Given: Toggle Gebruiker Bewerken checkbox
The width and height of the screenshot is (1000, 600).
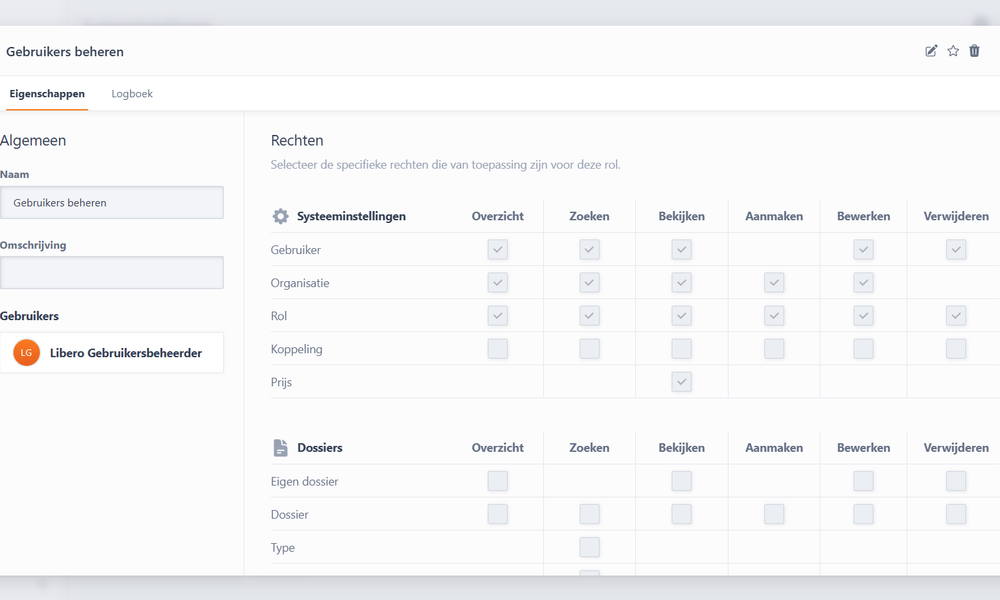Looking at the screenshot, I should [864, 249].
